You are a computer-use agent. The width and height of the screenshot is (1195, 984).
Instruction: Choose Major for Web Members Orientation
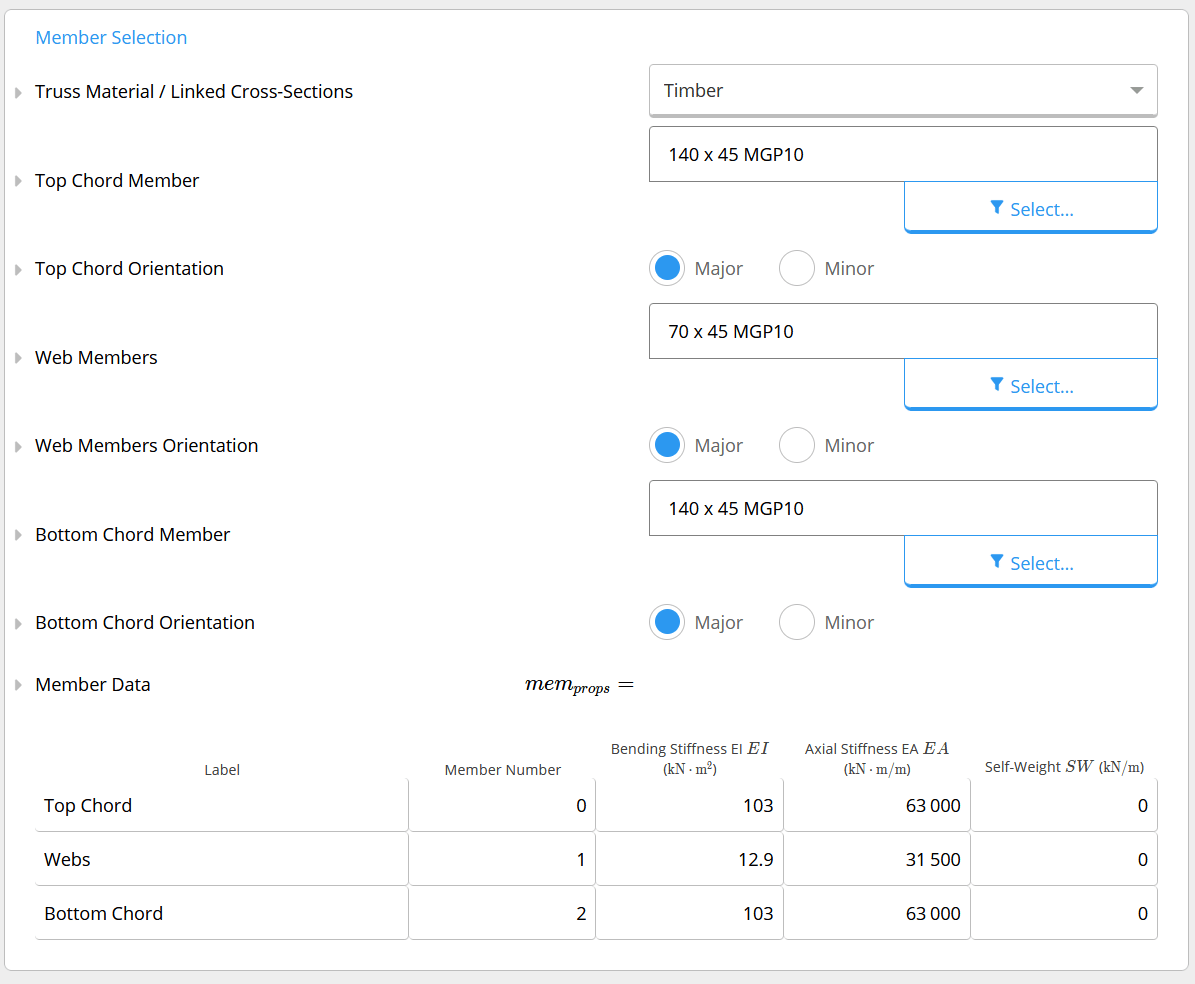(667, 445)
